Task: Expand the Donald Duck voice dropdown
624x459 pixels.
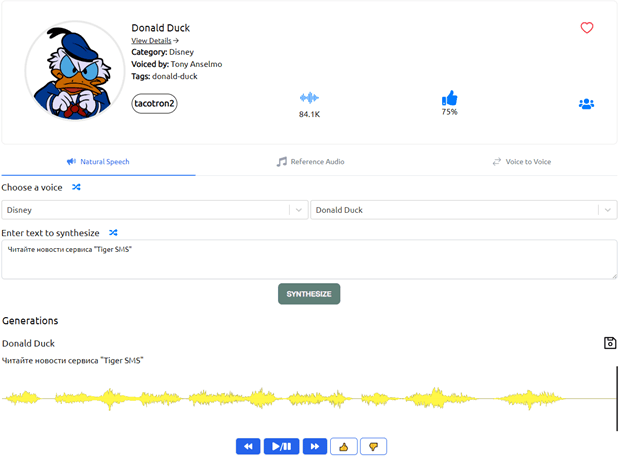Action: point(606,210)
